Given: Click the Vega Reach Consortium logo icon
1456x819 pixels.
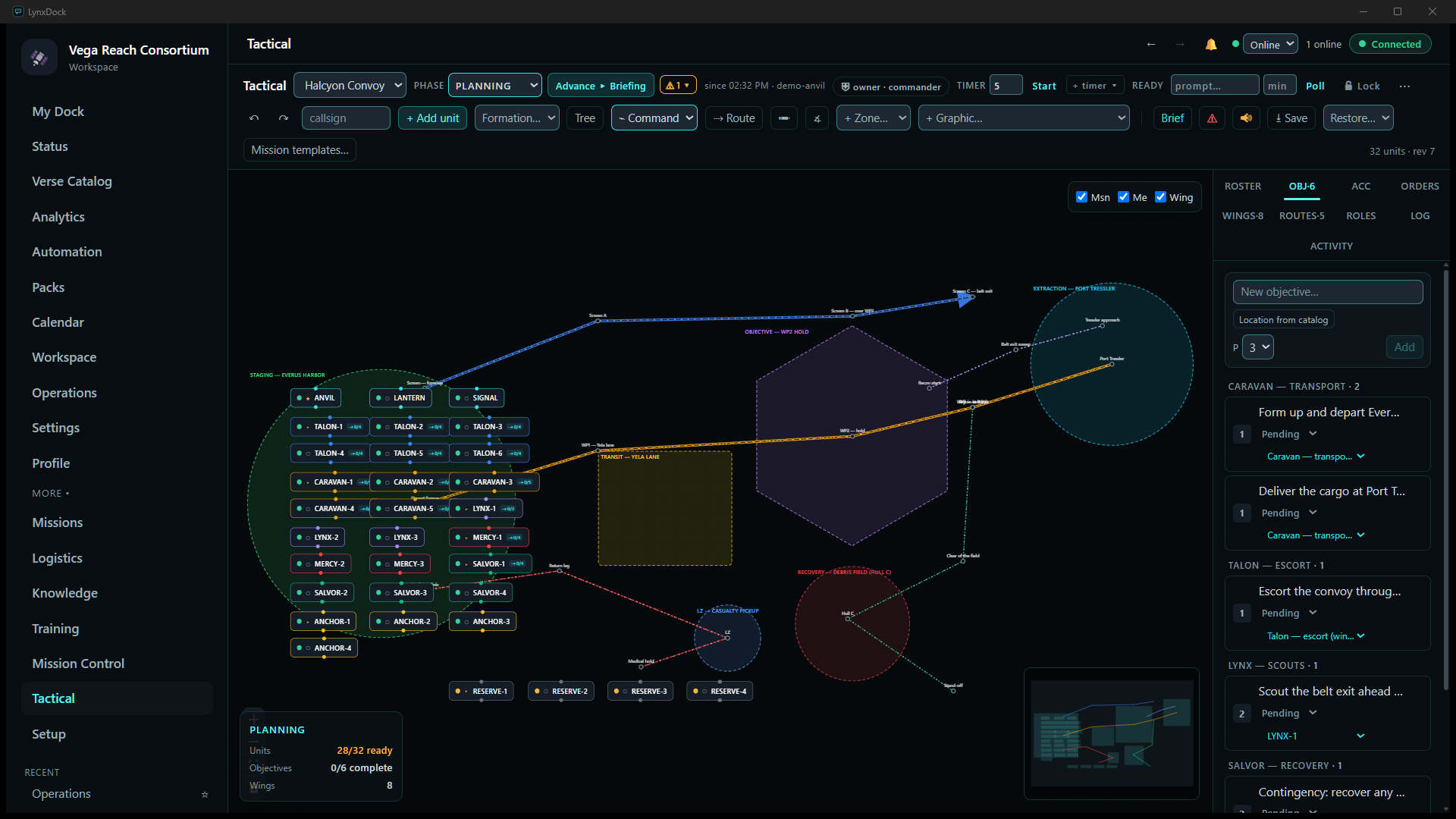Looking at the screenshot, I should coord(39,57).
